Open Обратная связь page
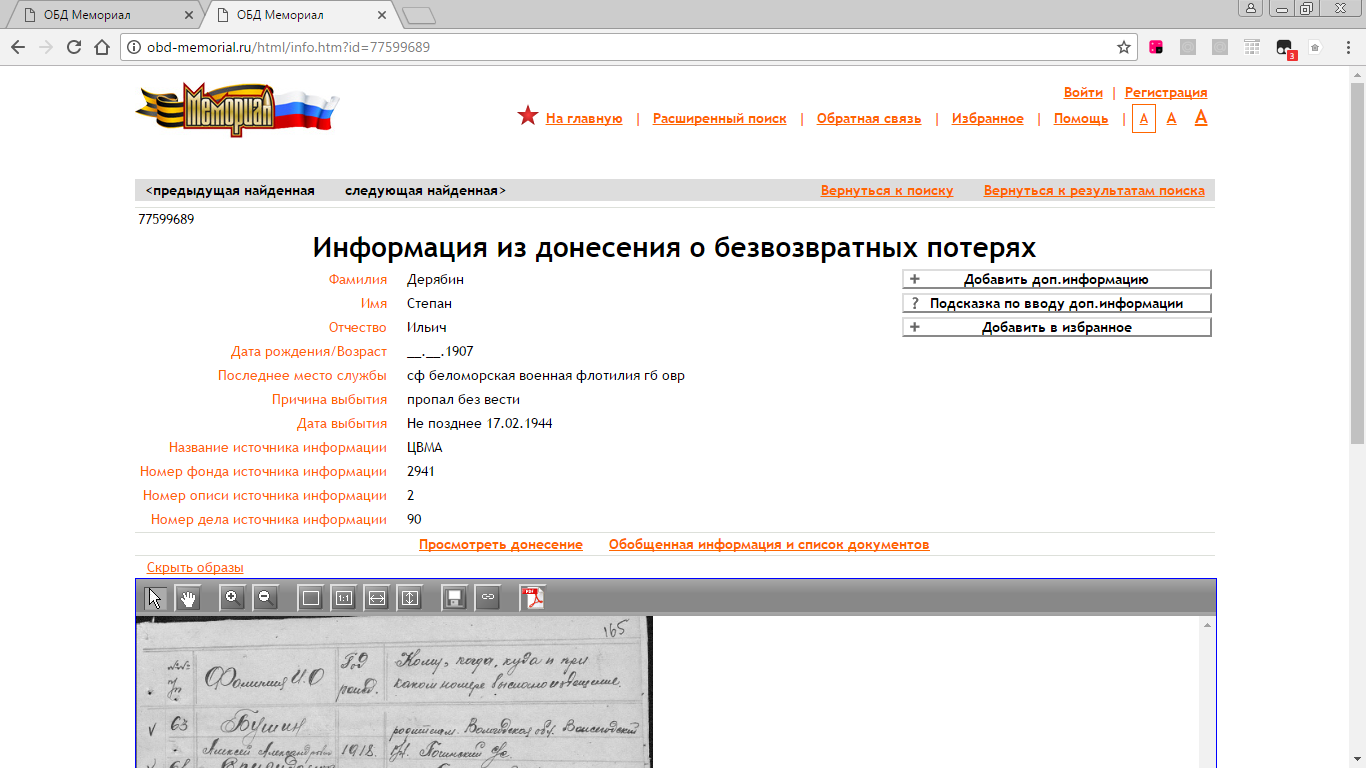Image resolution: width=1366 pixels, height=768 pixels. (x=869, y=119)
